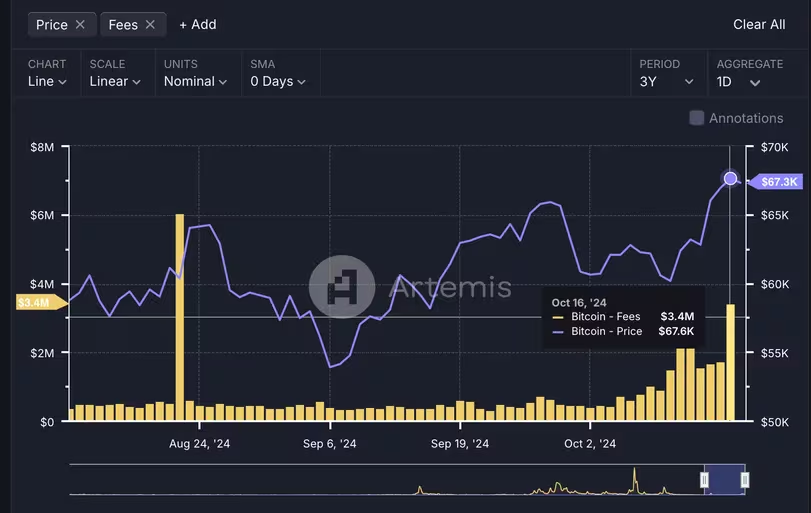Screen dimensions: 811x513
Task: Open the SMA dropdown showing 0 Days
Action: (278, 81)
